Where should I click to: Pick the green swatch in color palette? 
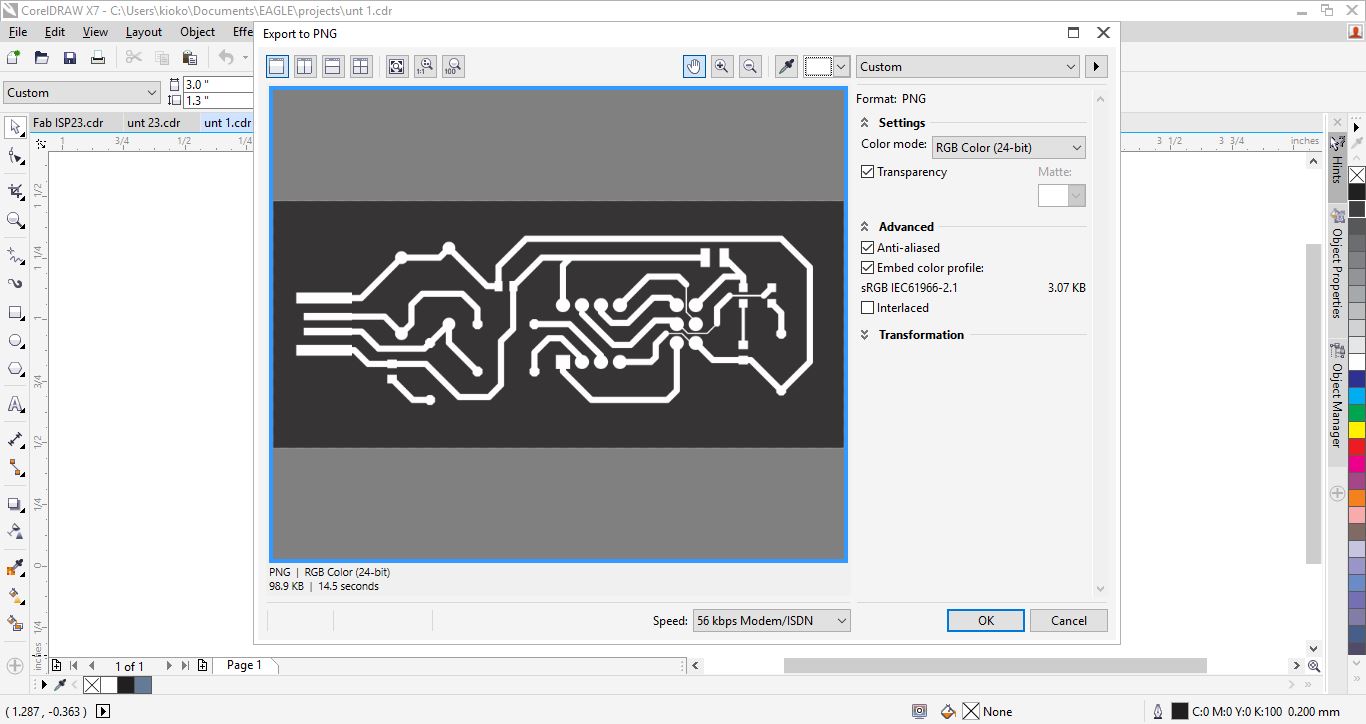click(1356, 412)
